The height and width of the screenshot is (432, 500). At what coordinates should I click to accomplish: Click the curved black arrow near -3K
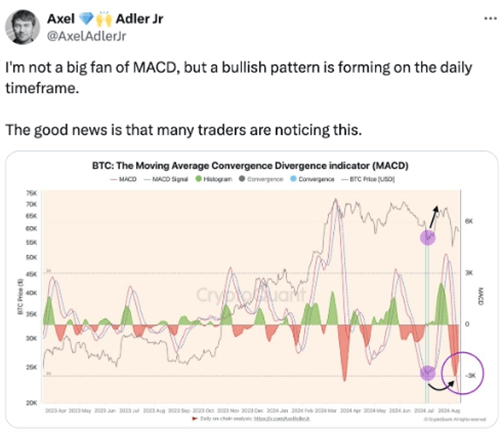click(441, 385)
